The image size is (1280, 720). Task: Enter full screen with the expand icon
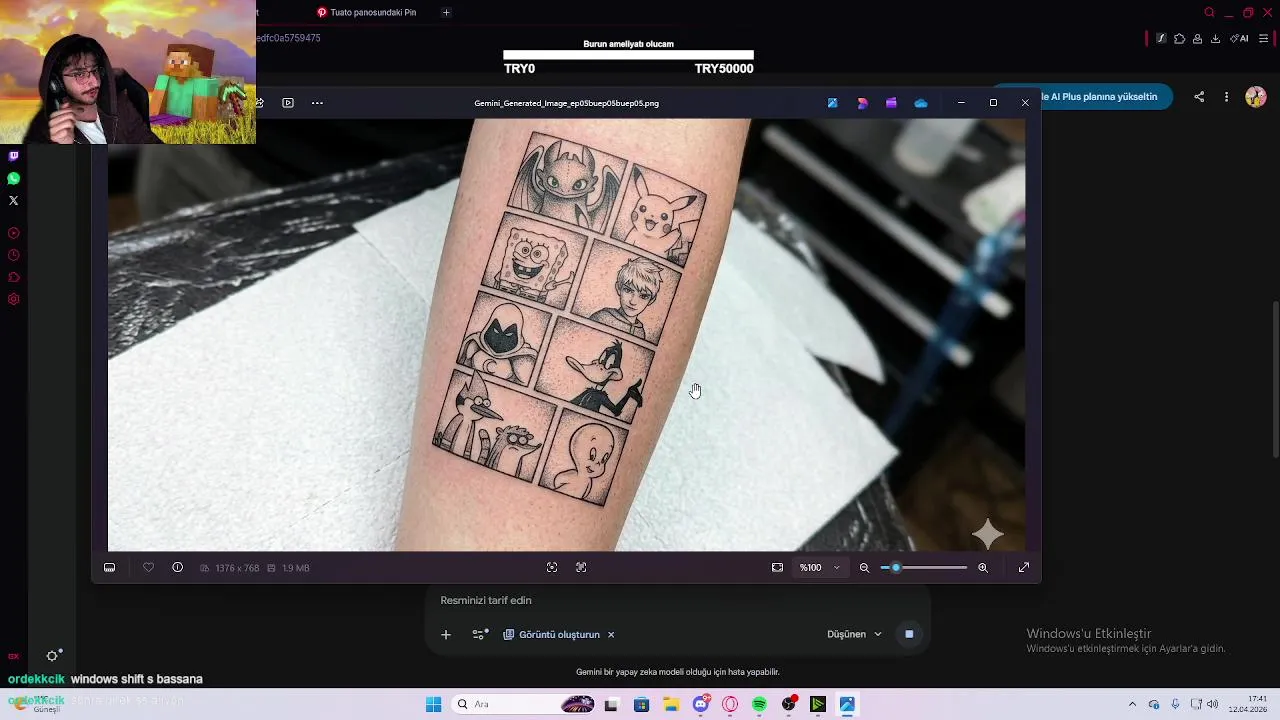[x=1024, y=568]
